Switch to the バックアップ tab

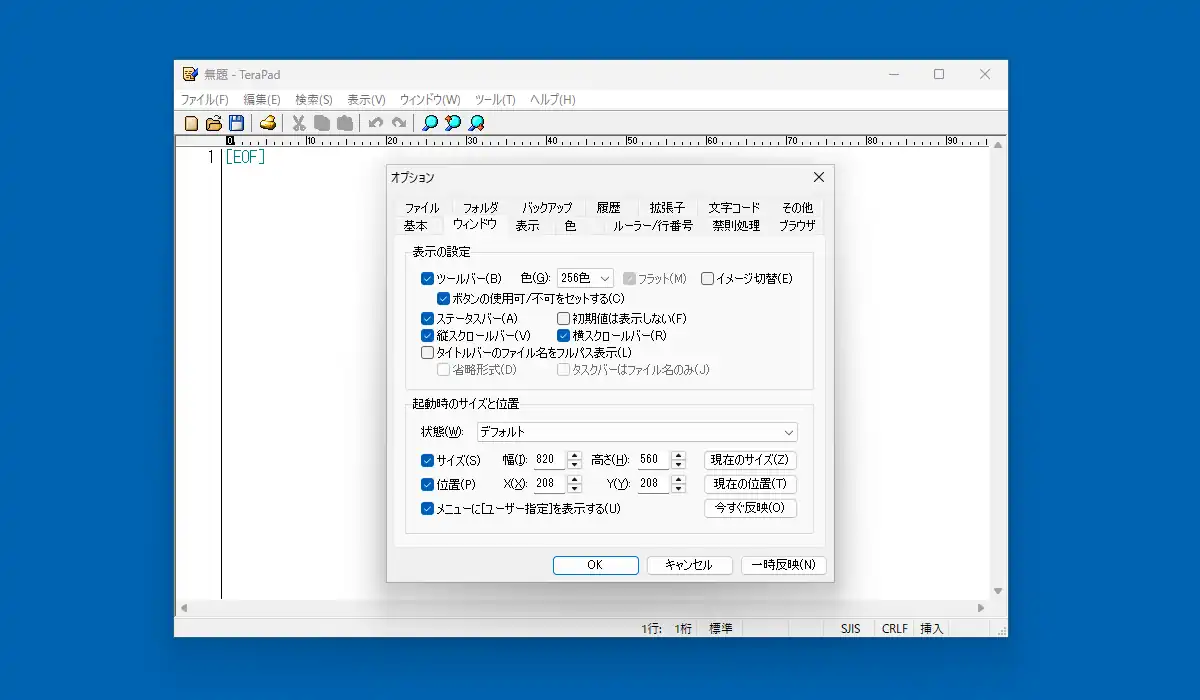(x=547, y=208)
